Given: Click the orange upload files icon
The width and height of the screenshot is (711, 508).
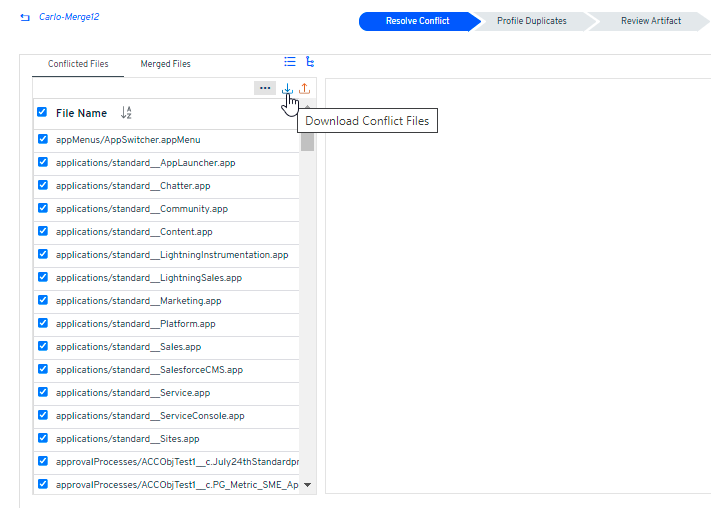Looking at the screenshot, I should [x=305, y=89].
